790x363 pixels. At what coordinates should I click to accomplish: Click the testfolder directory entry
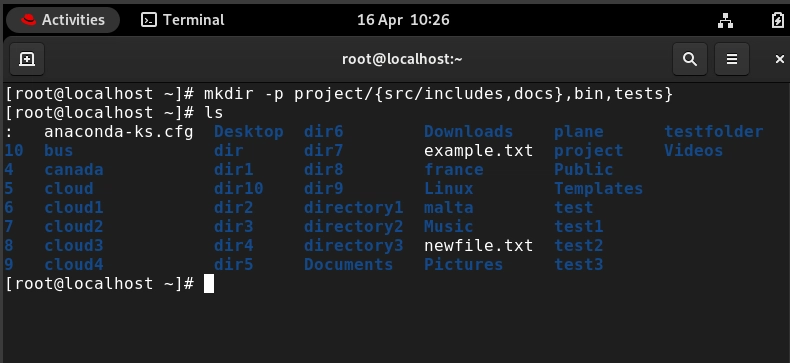pyautogui.click(x=713, y=132)
